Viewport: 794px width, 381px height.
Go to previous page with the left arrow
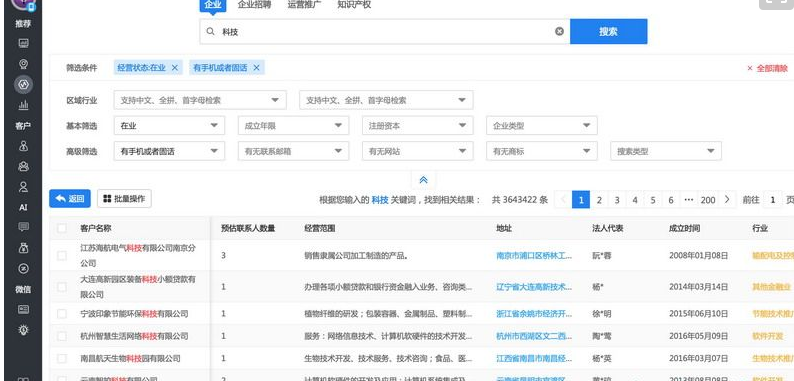(563, 200)
